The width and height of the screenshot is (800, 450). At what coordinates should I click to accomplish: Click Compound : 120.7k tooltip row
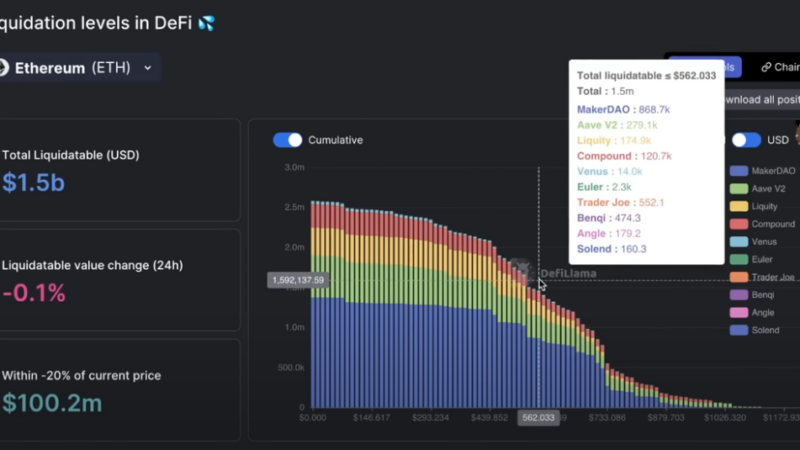coord(624,156)
